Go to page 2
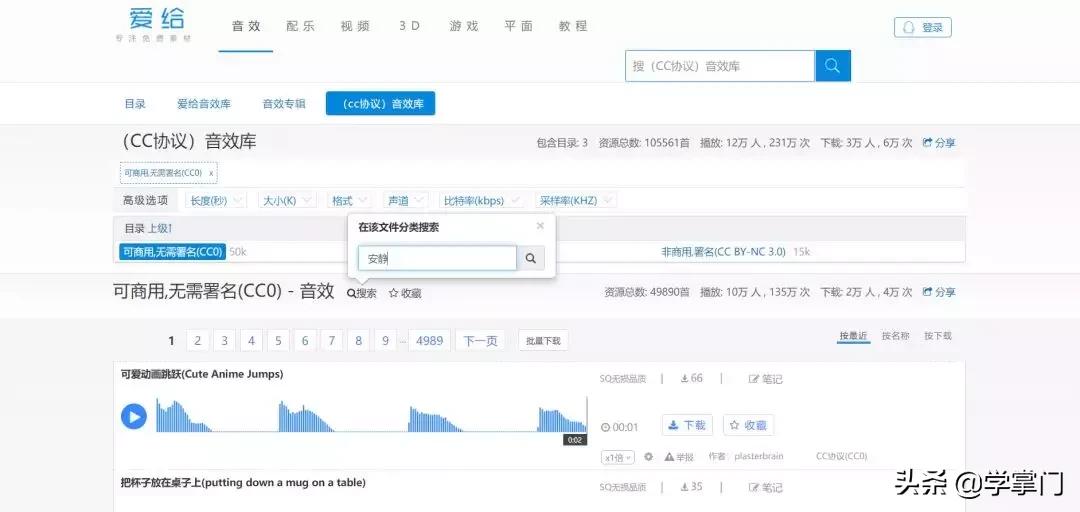Viewport: 1080px width, 512px height. tap(198, 340)
